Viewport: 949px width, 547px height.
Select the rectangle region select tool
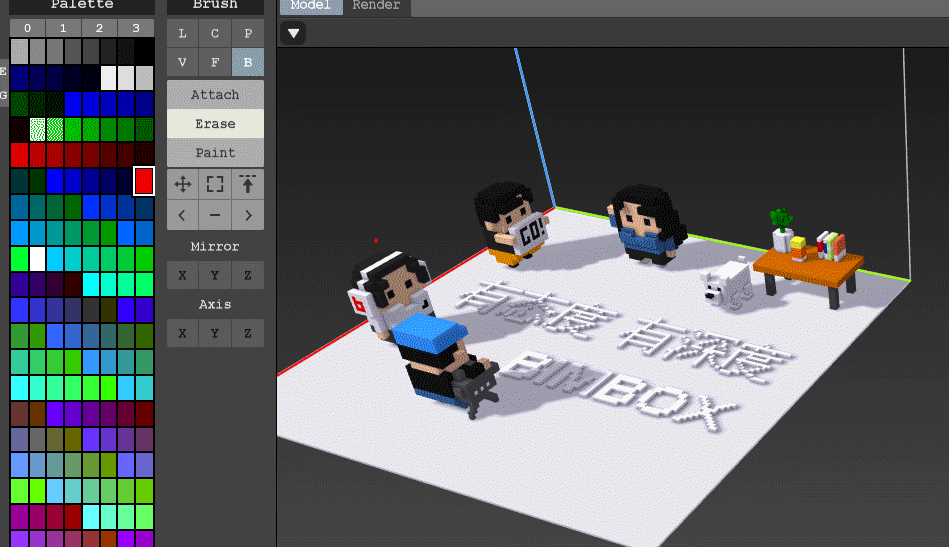[215, 184]
